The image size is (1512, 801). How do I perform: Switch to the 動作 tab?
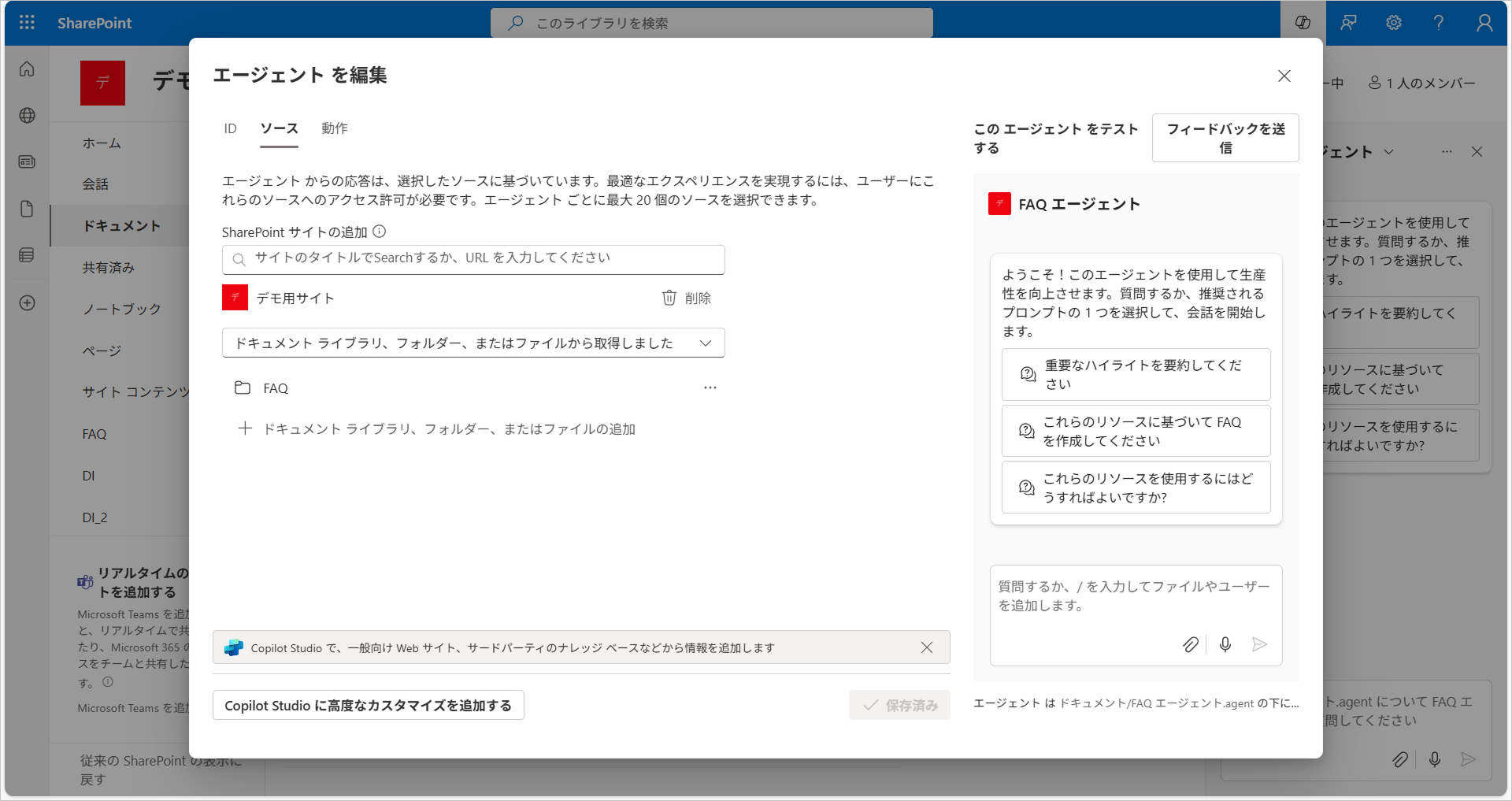coord(335,128)
